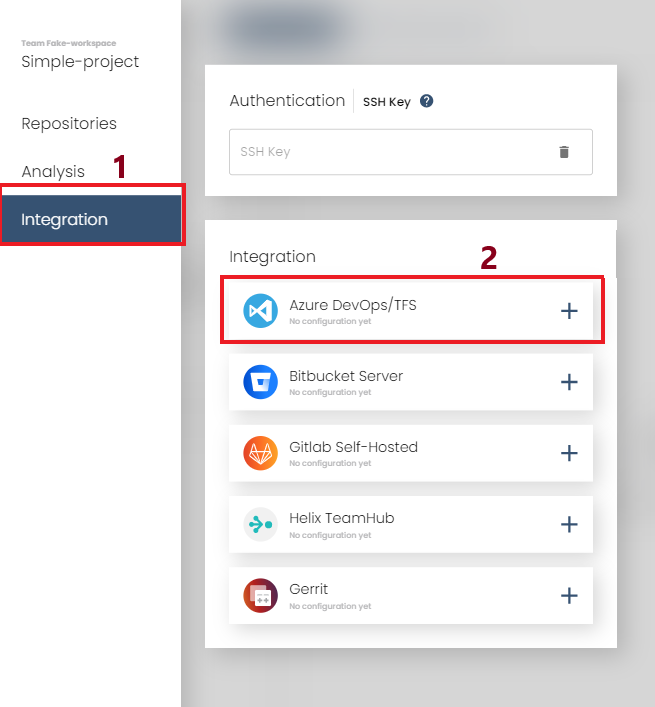
Task: Click the Gitlab Self-Hosted fox icon
Action: pos(260,453)
